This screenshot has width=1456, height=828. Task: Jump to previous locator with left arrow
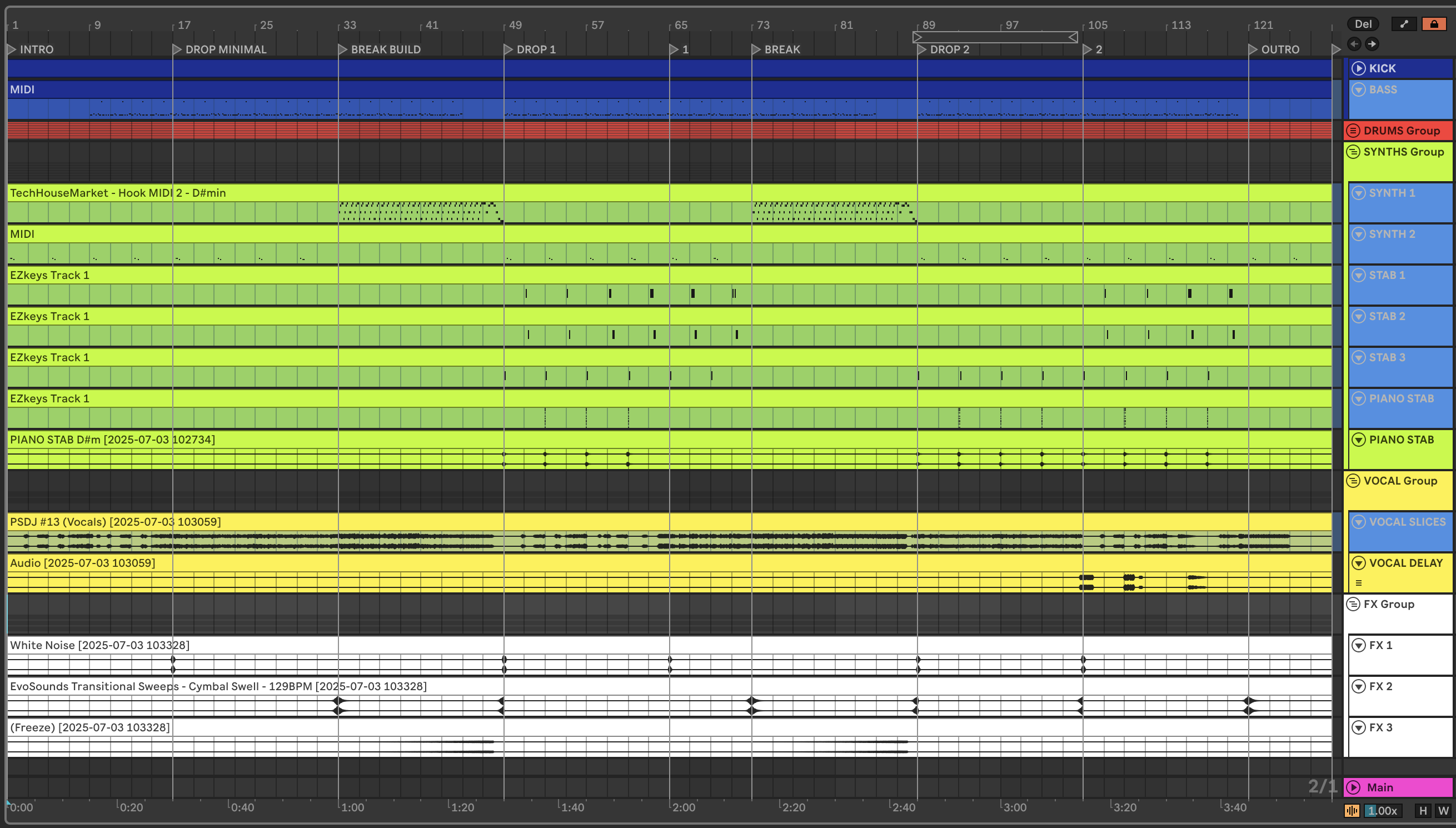click(1354, 44)
